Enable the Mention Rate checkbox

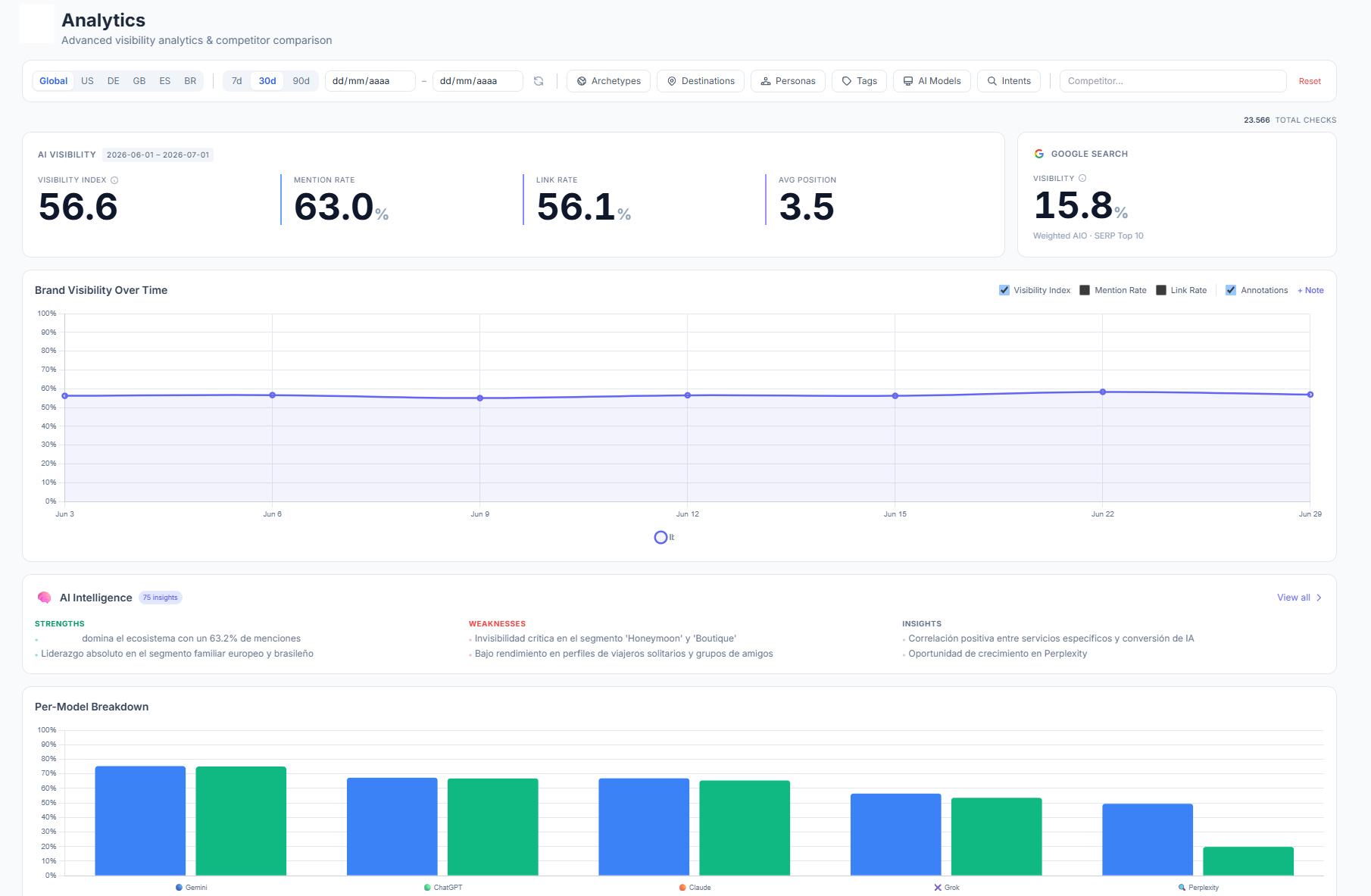pyautogui.click(x=1085, y=290)
